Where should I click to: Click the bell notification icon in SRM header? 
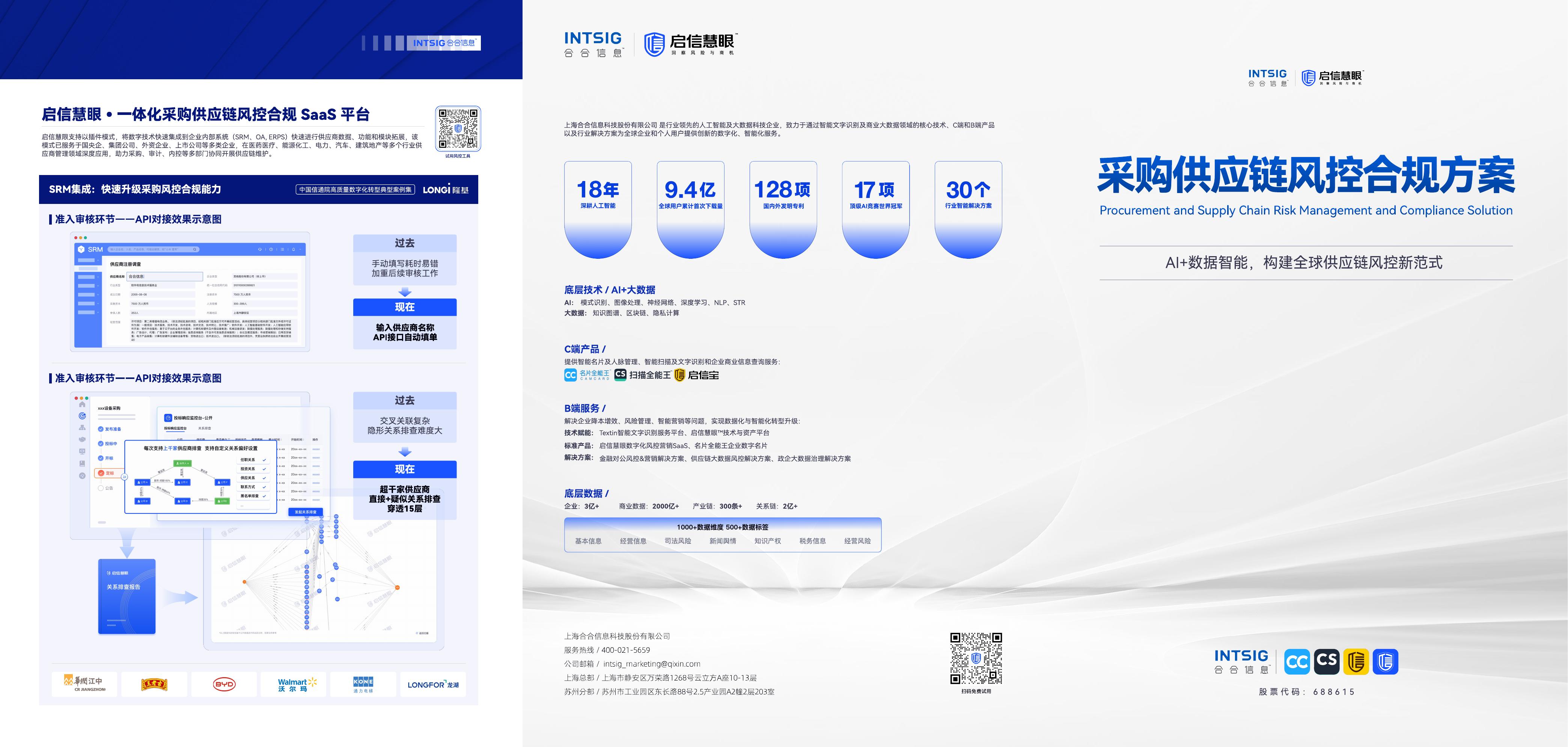tap(294, 250)
